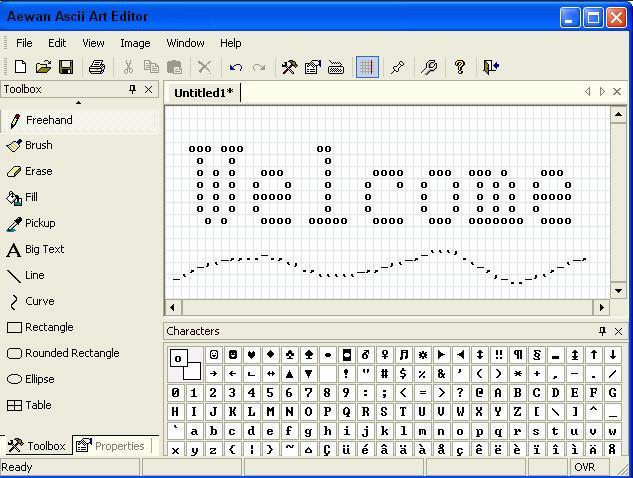Select the Freehand tool
Image resolution: width=633 pixels, height=478 pixels.
pyautogui.click(x=80, y=120)
